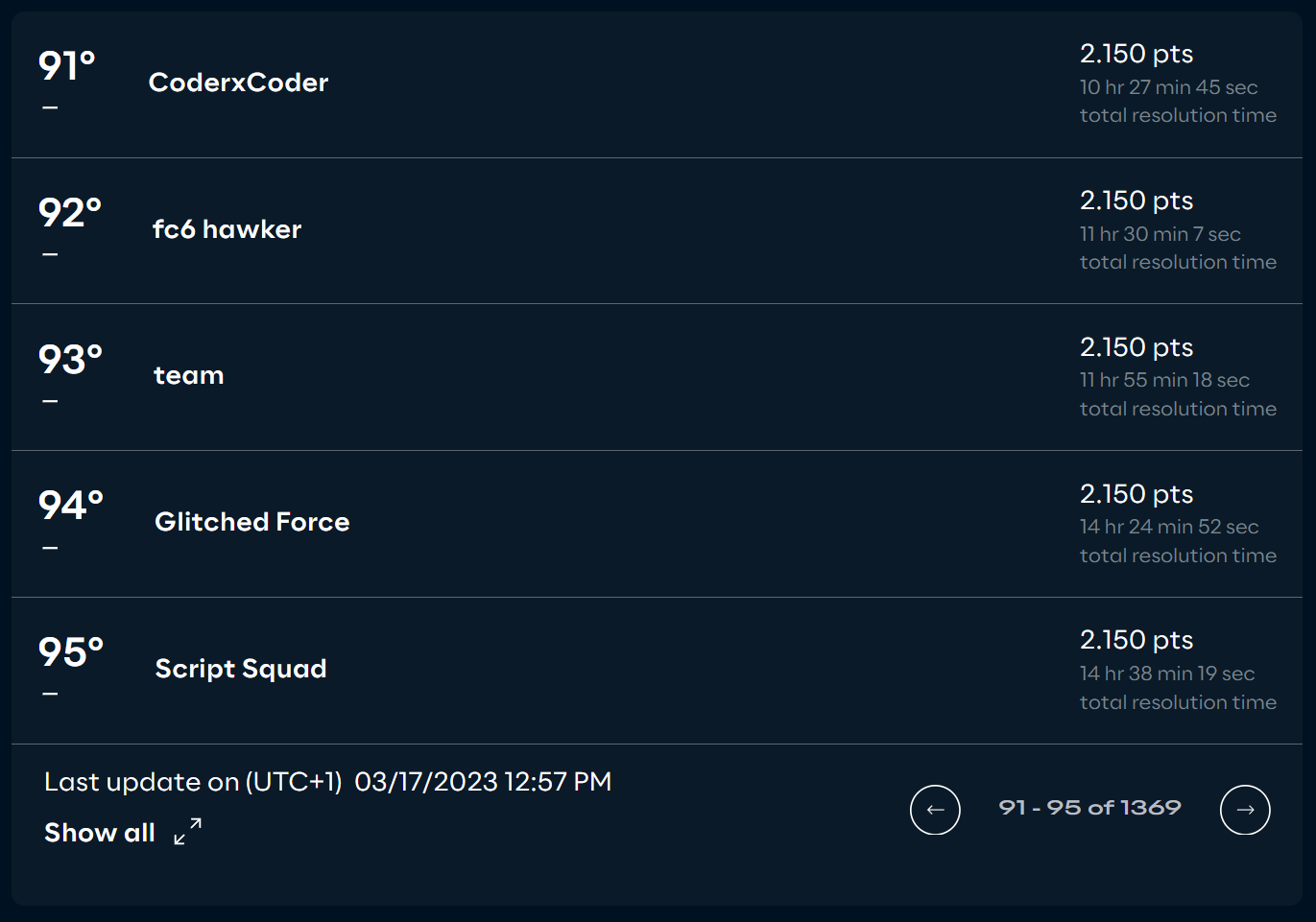Click CoderxCoder's 2.150 pts score
Image resolution: width=1316 pixels, height=922 pixels.
[x=1137, y=54]
